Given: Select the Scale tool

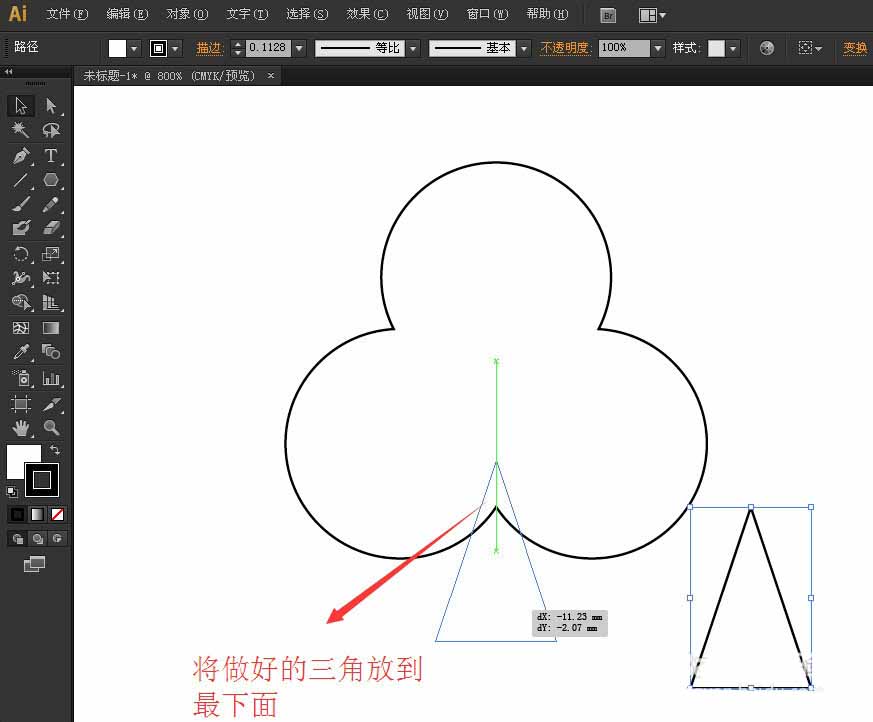Looking at the screenshot, I should [51, 254].
